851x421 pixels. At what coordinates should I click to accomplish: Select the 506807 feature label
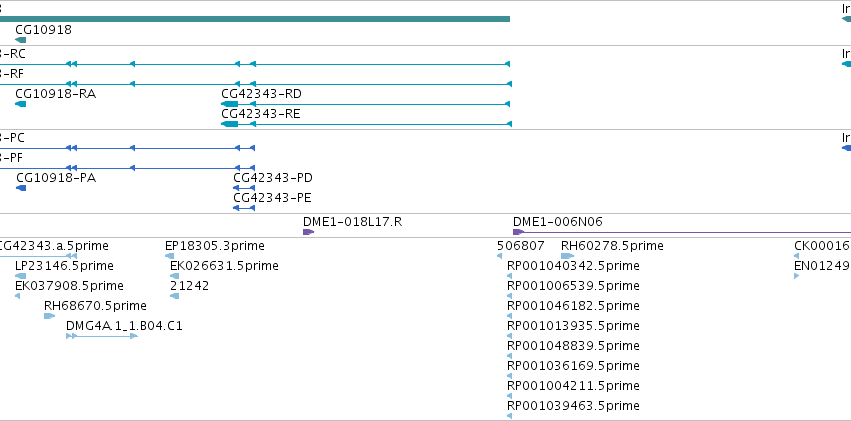[520, 246]
